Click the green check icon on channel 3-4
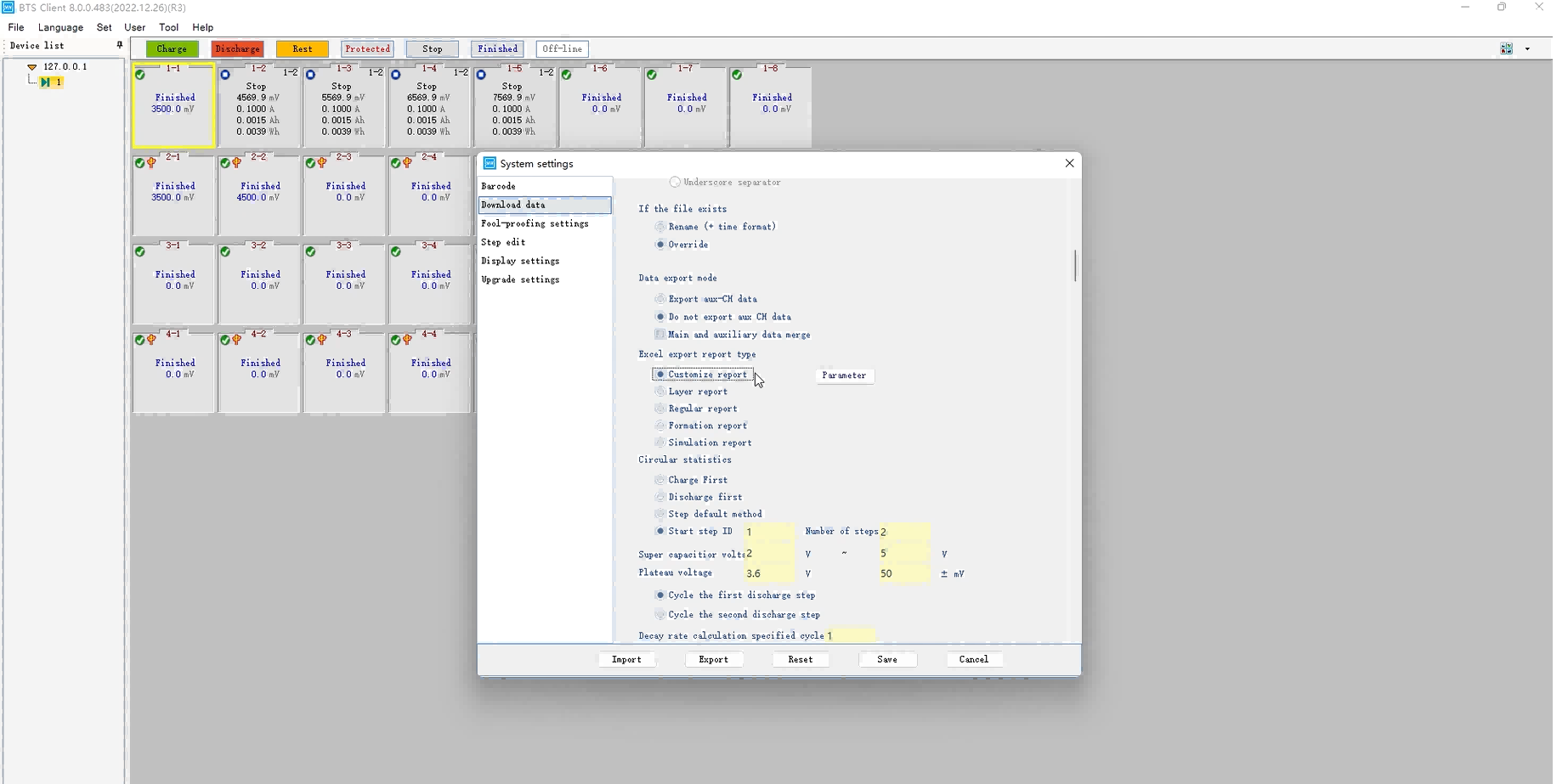This screenshot has width=1568, height=784. (395, 251)
